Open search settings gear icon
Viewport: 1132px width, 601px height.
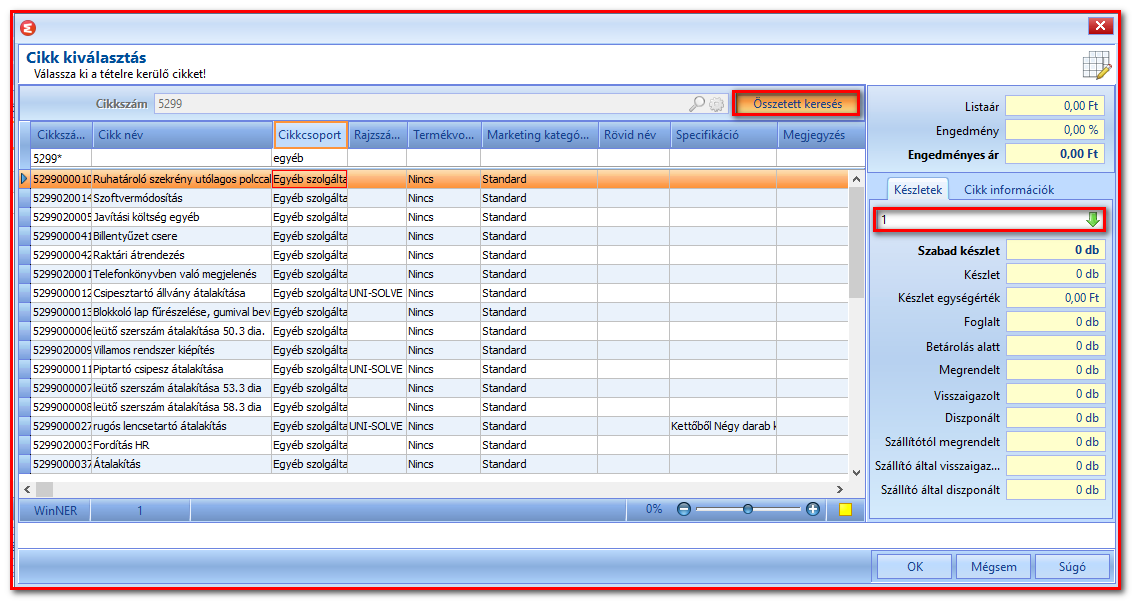pyautogui.click(x=716, y=105)
